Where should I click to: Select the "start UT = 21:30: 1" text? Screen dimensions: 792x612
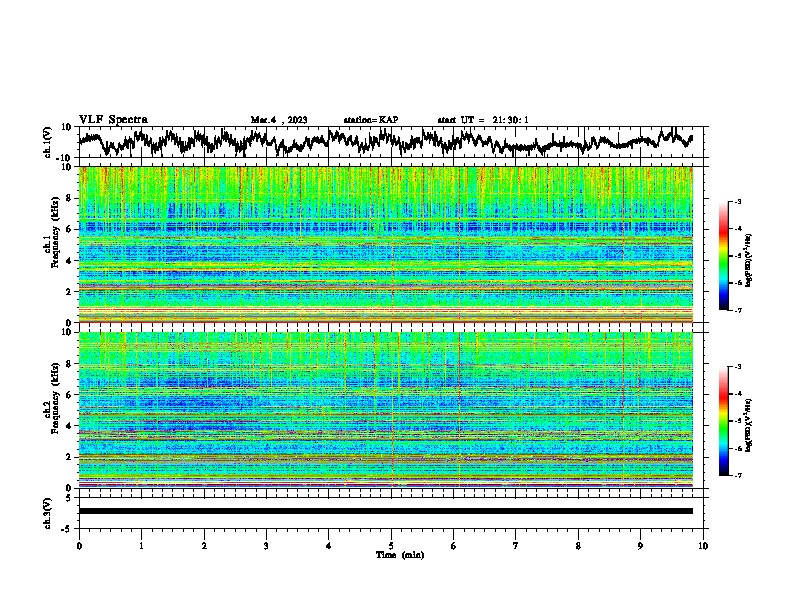483,120
